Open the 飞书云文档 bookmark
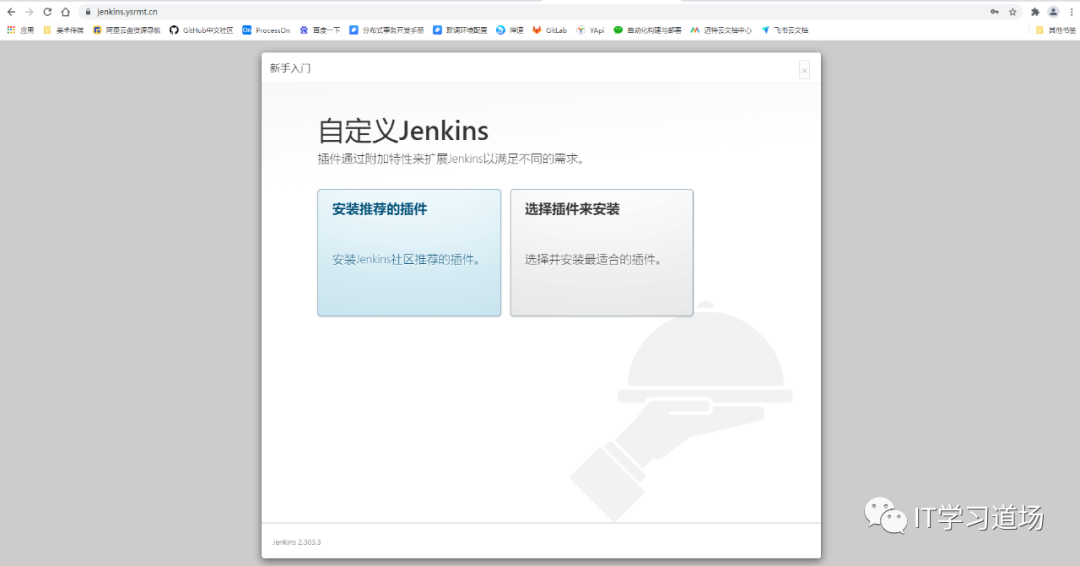 coord(785,30)
